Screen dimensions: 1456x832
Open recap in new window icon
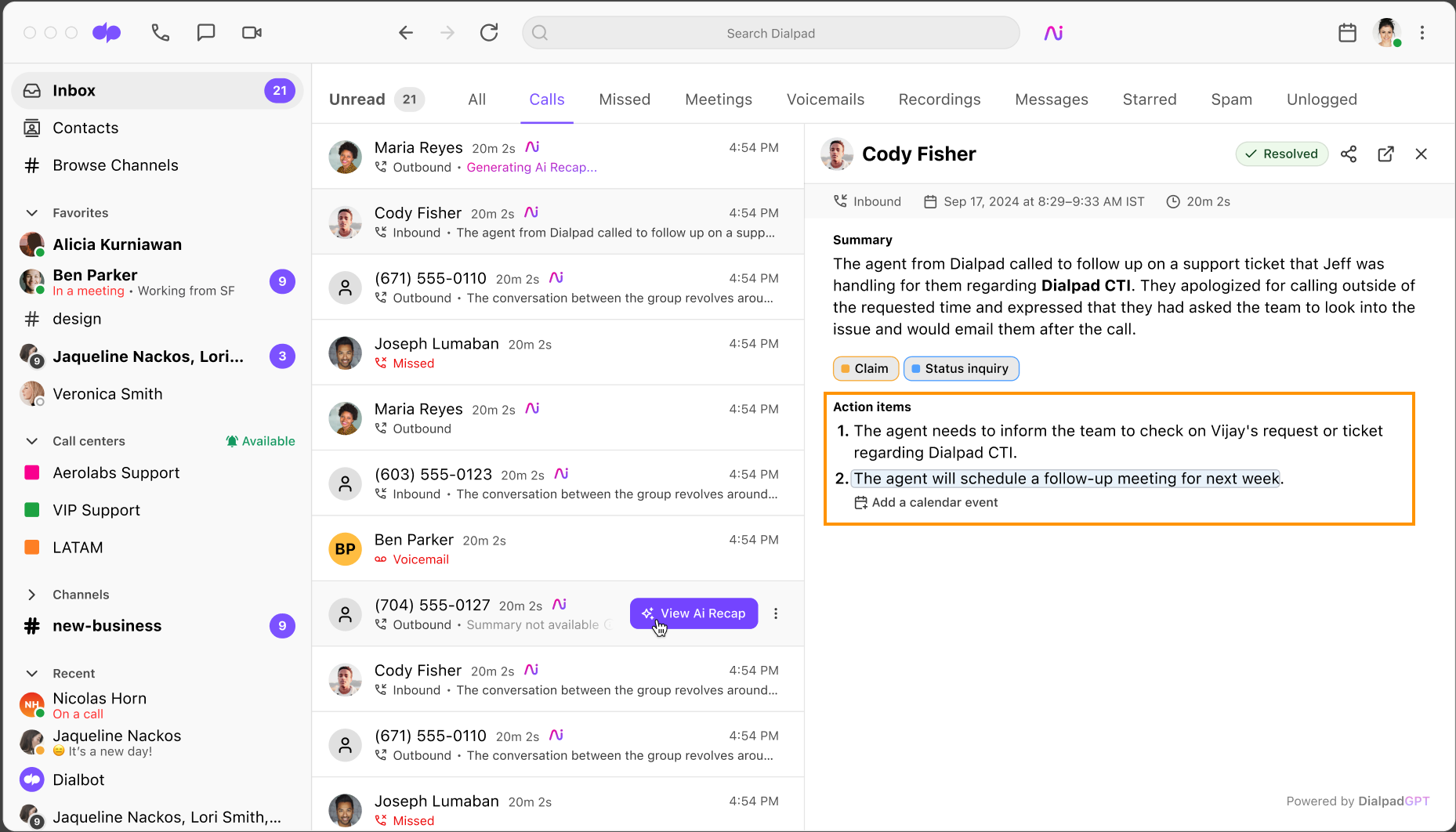click(x=1385, y=154)
